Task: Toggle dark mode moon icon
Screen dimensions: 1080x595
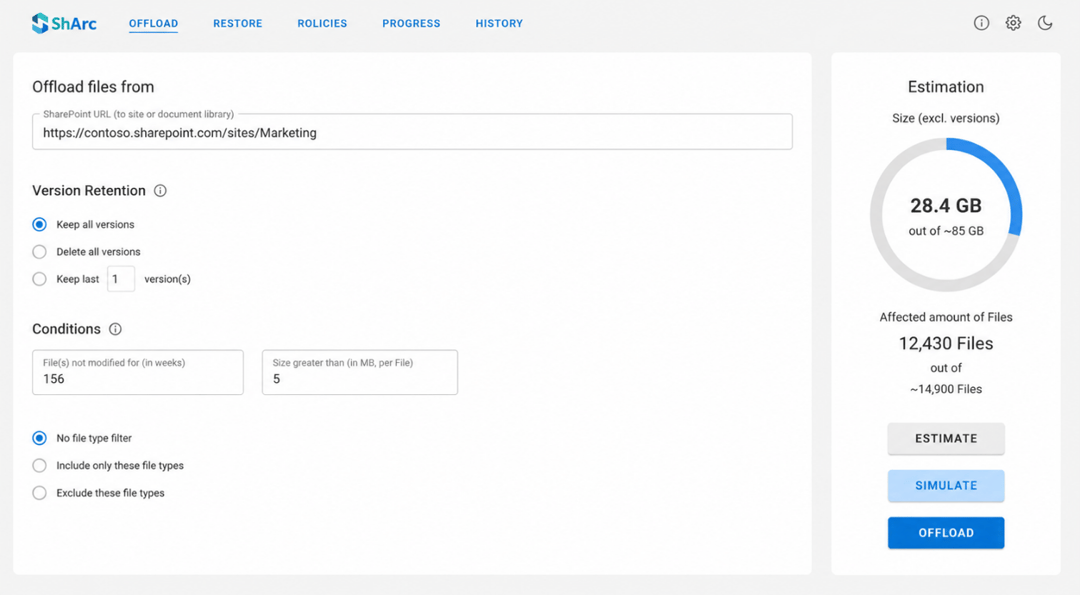Action: click(x=1045, y=23)
